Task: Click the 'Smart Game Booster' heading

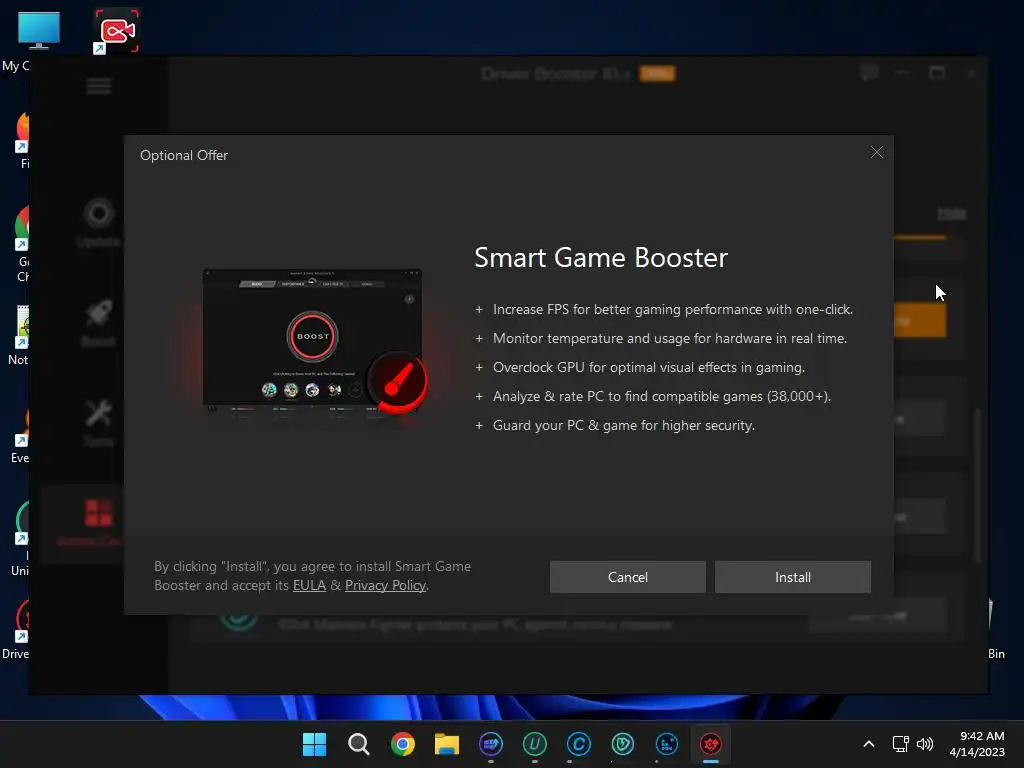Action: [601, 257]
